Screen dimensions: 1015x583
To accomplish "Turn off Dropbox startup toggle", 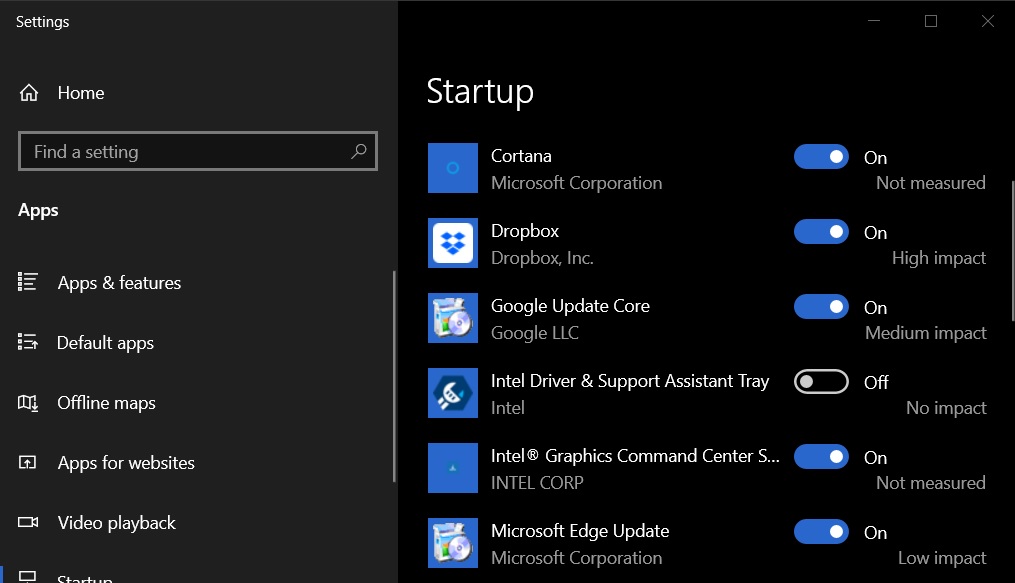I will pos(821,232).
